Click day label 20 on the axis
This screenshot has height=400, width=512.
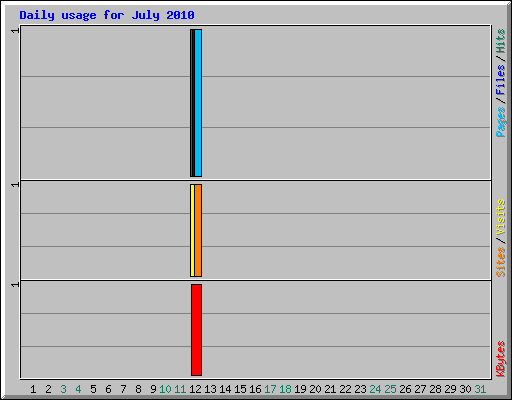315,389
